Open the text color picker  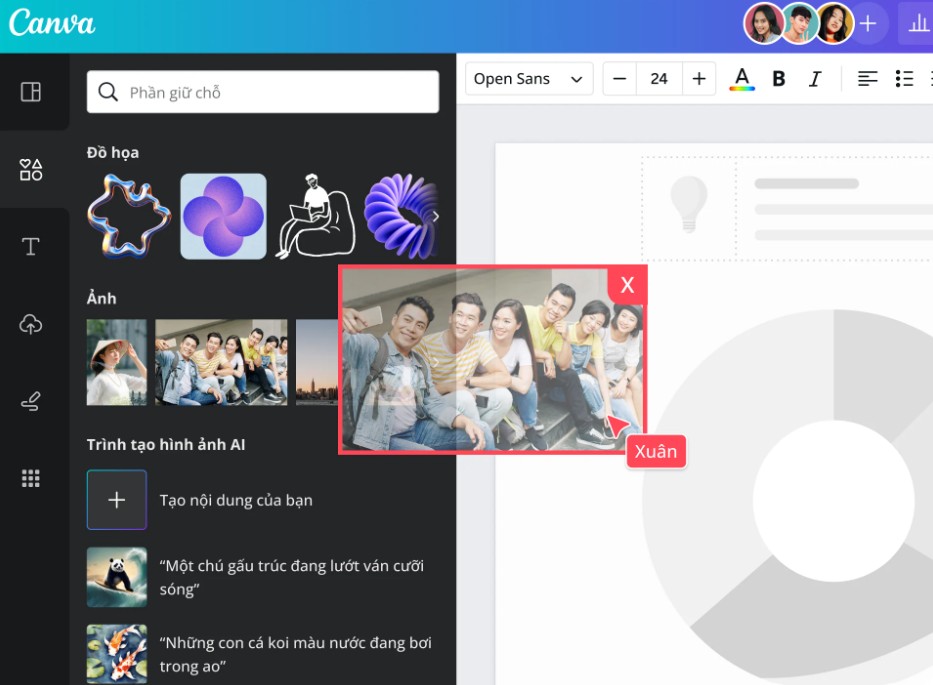[742, 79]
